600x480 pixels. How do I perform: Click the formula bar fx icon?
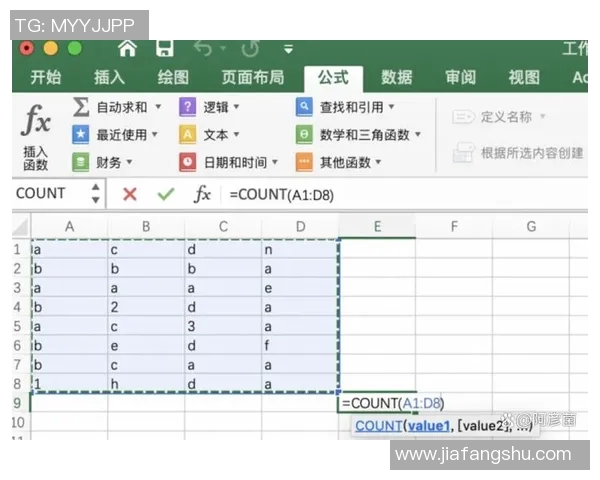coord(202,194)
